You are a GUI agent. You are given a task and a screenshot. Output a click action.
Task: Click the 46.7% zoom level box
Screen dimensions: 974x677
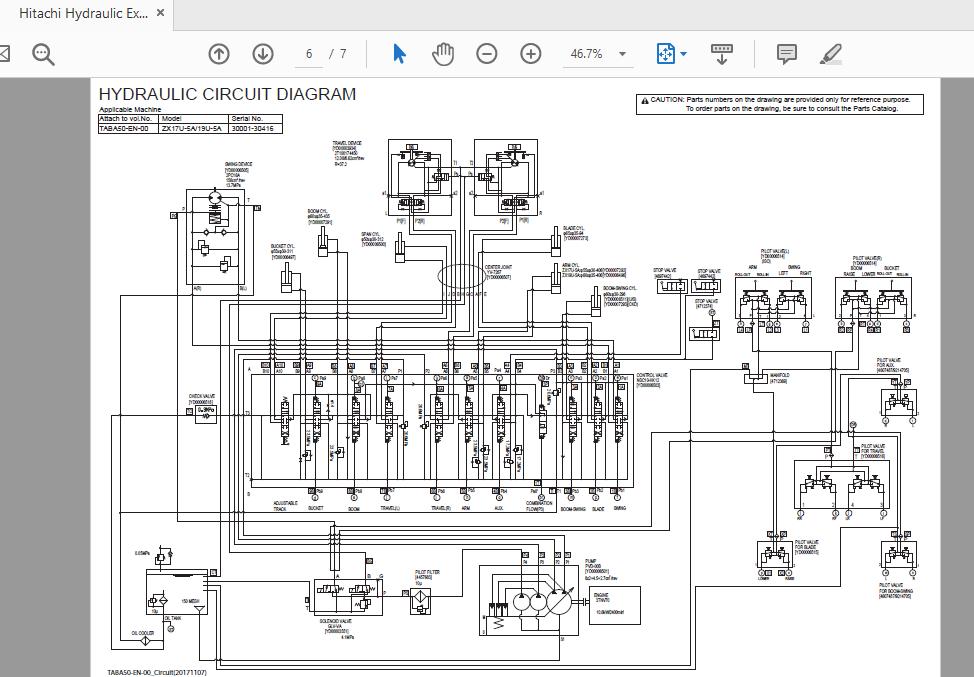tap(587, 54)
